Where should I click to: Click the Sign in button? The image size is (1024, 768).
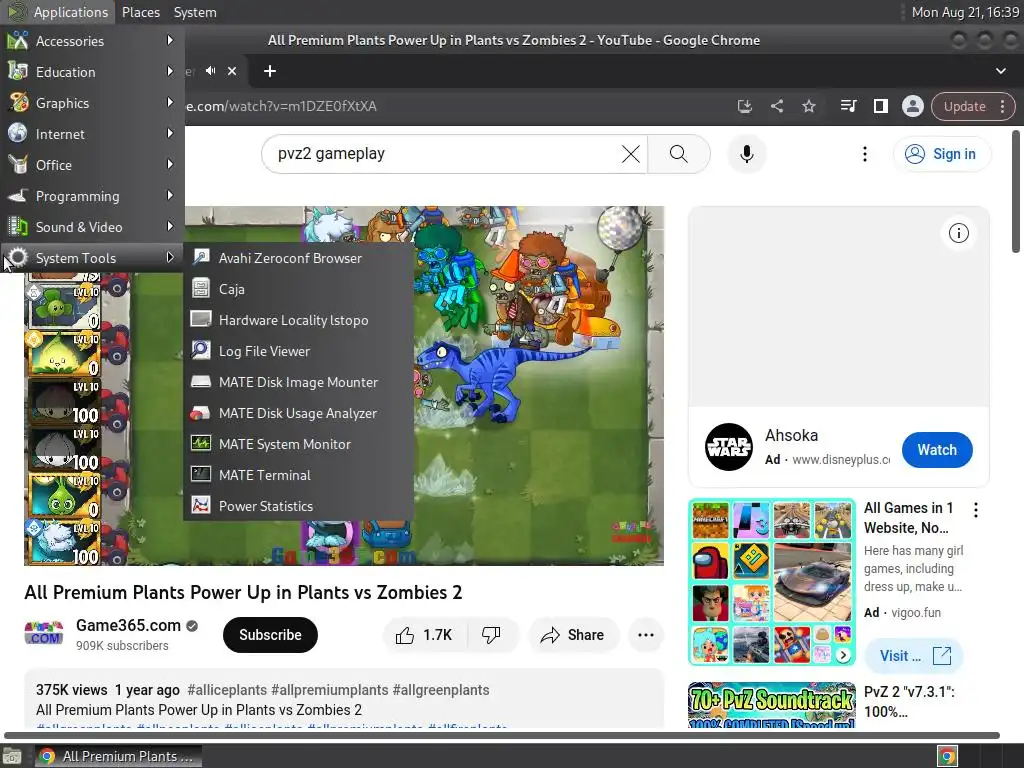click(x=942, y=153)
